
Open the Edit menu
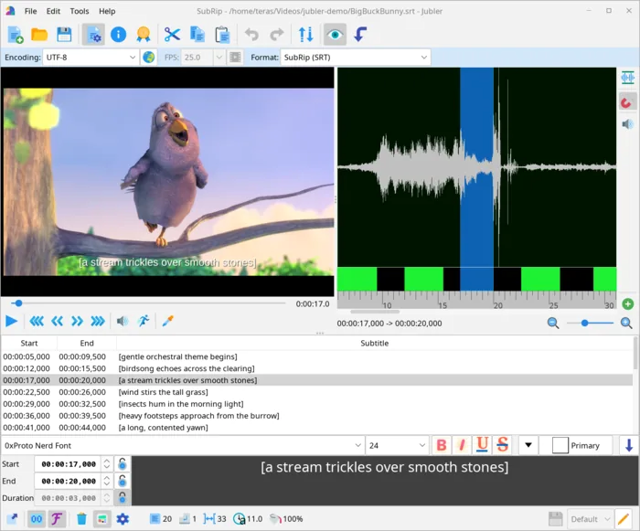[53, 11]
